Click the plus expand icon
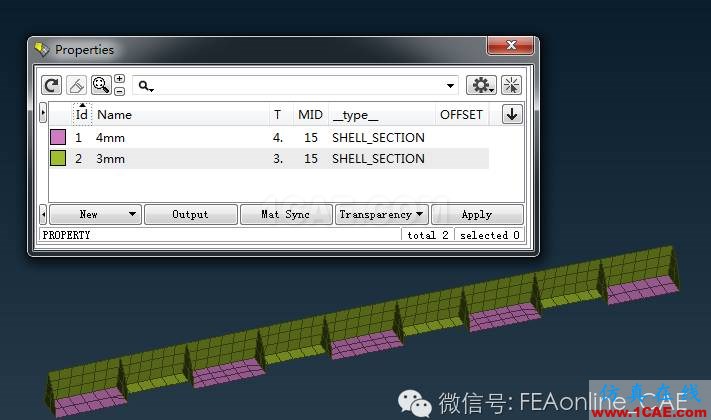 click(x=119, y=79)
